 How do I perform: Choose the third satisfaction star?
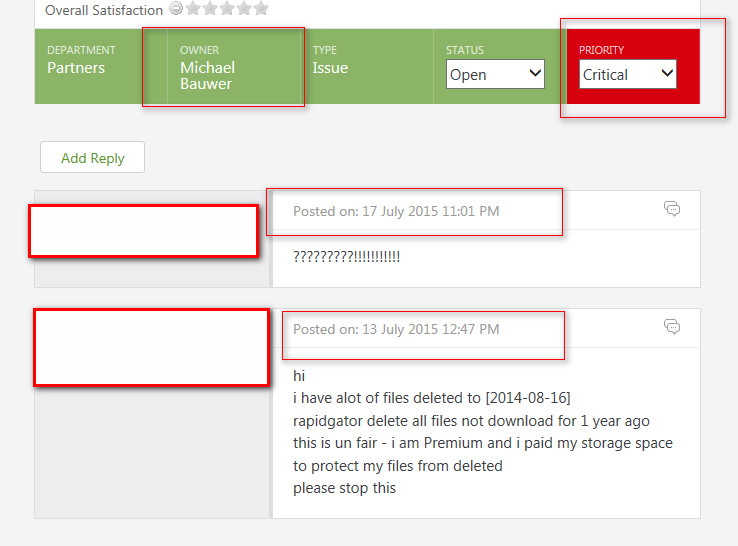(227, 9)
